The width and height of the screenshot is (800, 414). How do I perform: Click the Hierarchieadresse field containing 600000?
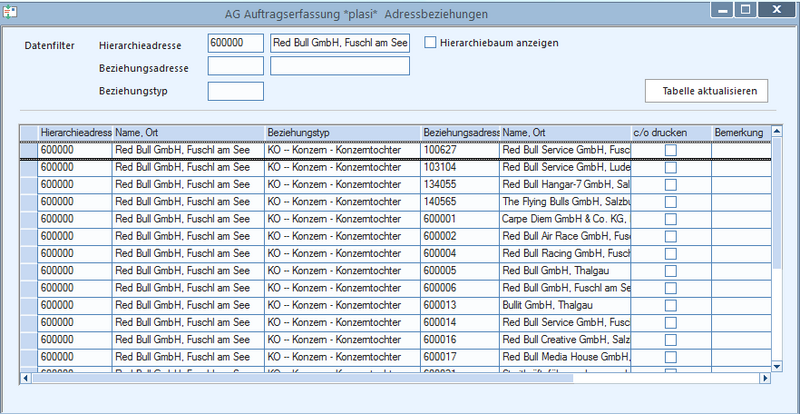click(236, 43)
